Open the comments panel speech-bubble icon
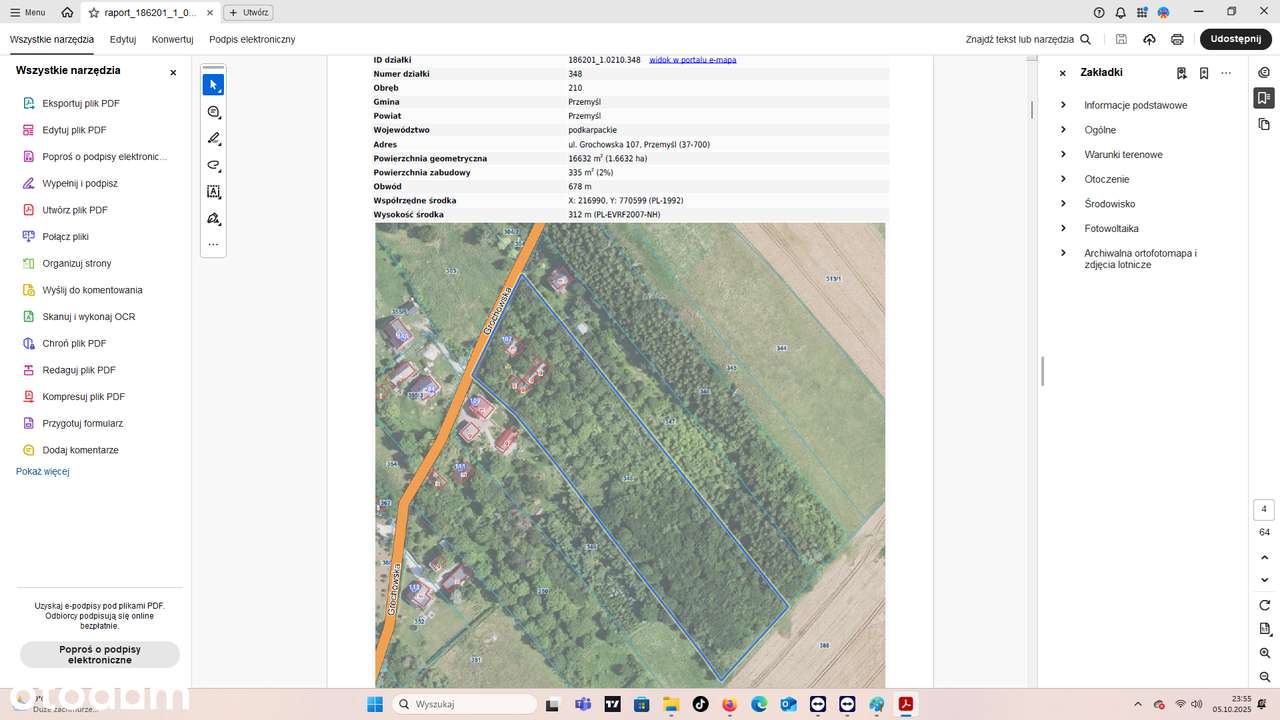Viewport: 1280px width, 720px height. (x=1264, y=72)
